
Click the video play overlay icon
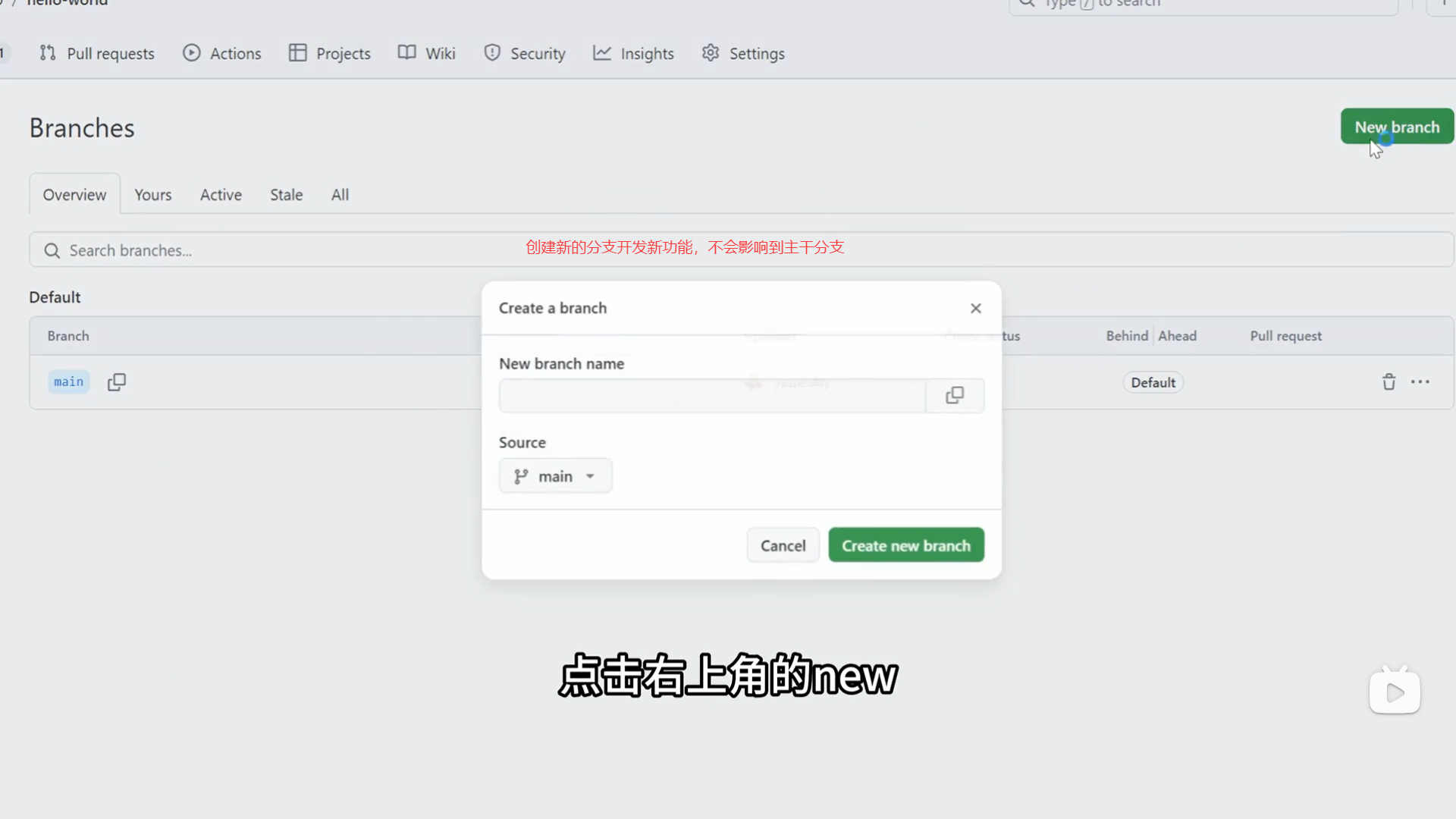tap(1395, 692)
